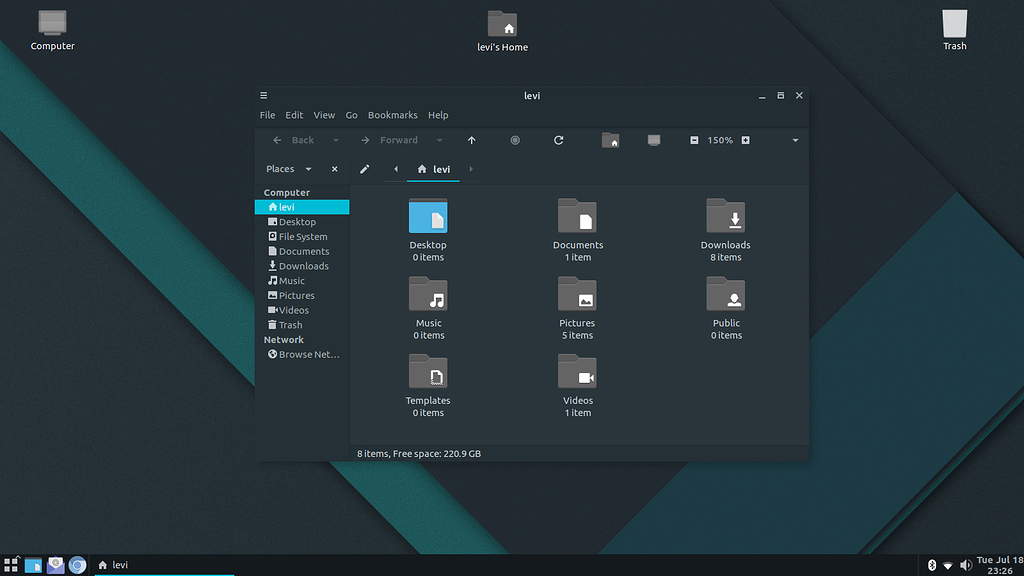Close the Places sidebar pane
The width and height of the screenshot is (1024, 576).
coord(335,169)
